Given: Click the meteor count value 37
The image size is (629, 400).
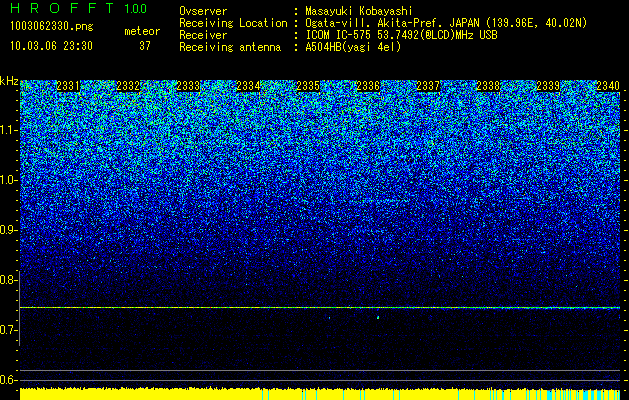Looking at the screenshot, I should click(x=144, y=46).
